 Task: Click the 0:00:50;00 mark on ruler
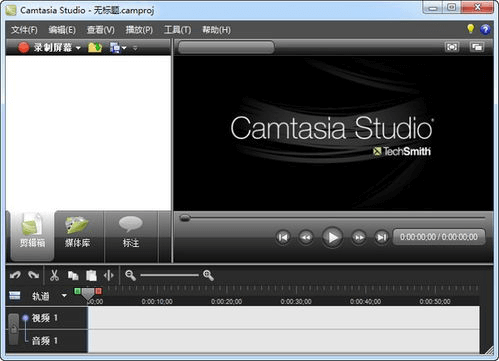[435, 302]
